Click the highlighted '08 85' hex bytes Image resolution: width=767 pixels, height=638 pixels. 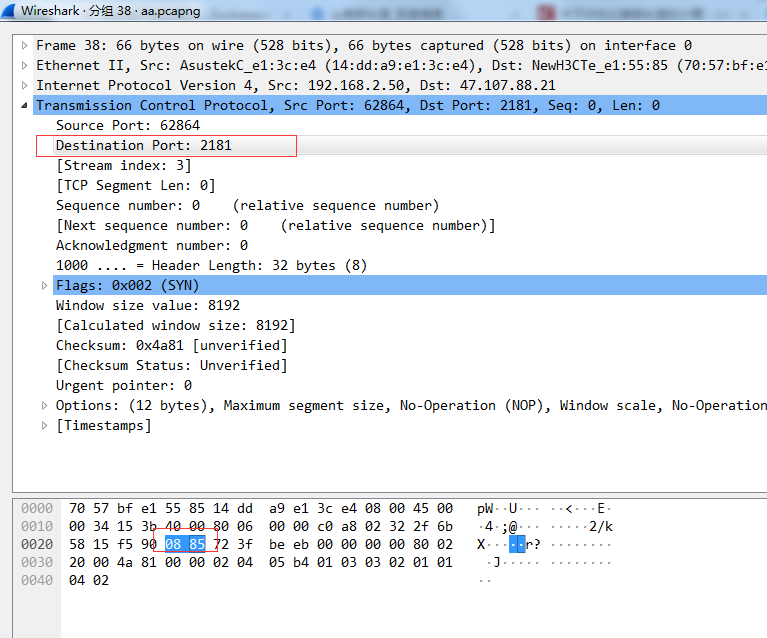point(185,544)
